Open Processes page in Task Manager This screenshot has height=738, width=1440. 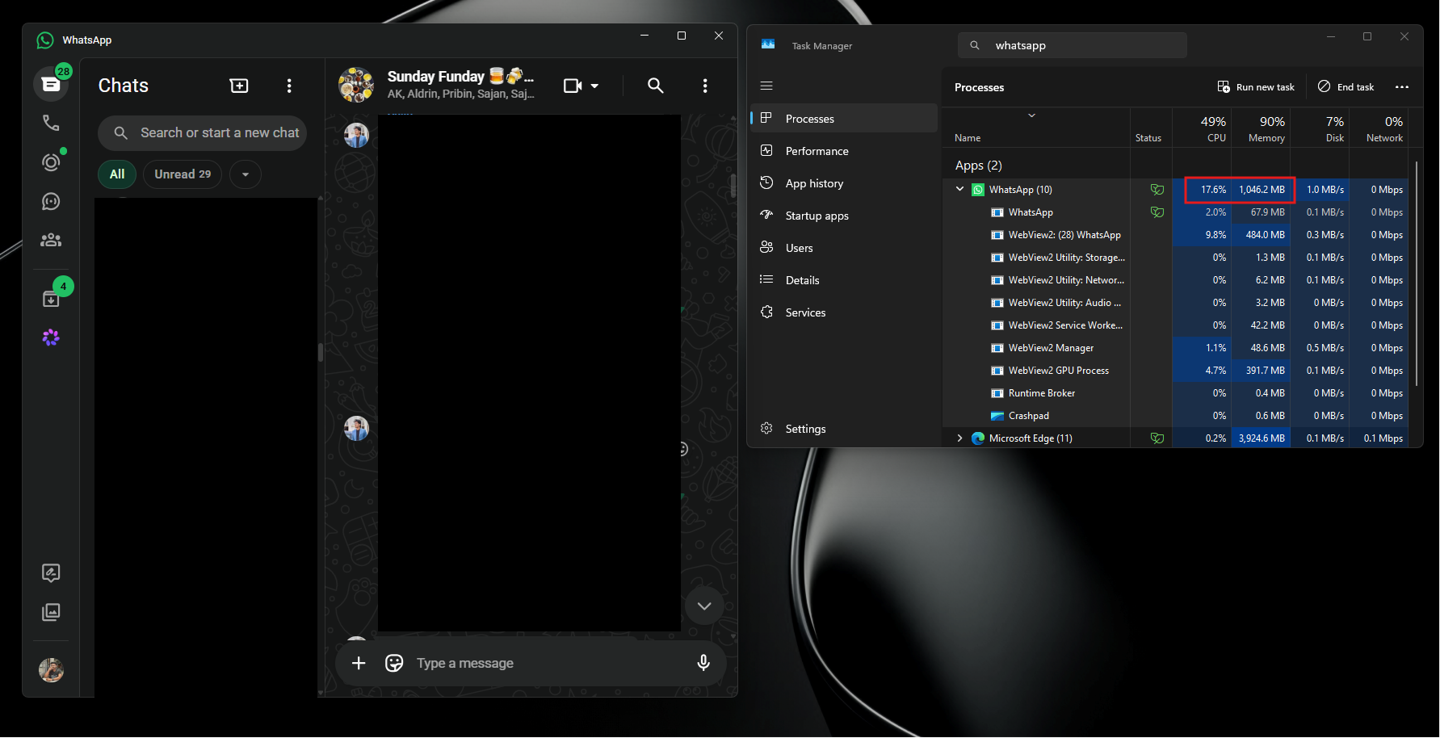point(844,118)
